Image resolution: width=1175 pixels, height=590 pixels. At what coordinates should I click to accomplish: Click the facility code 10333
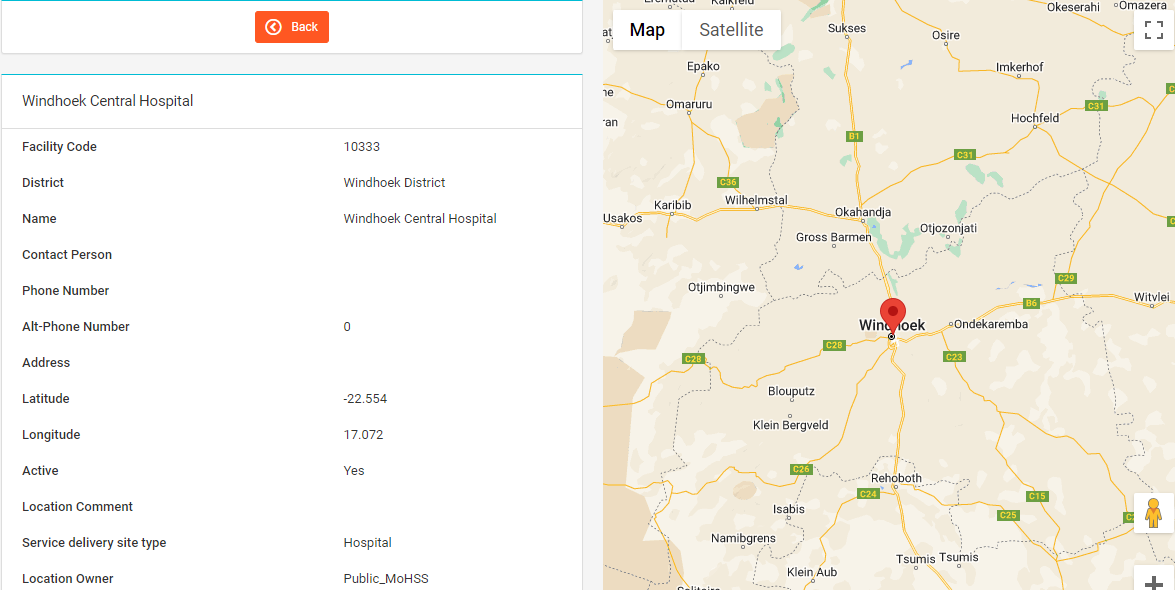click(x=361, y=147)
